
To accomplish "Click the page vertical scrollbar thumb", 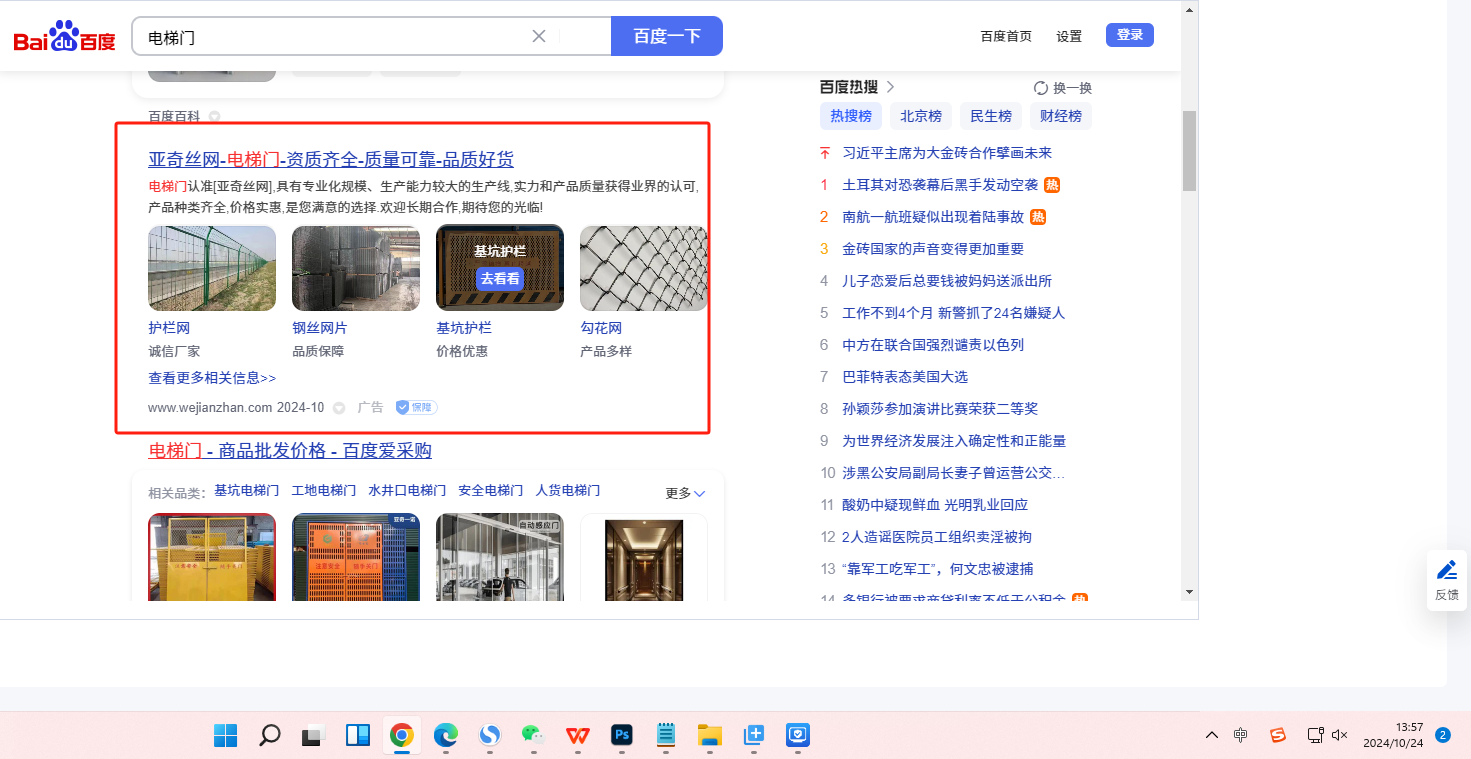I will [1189, 150].
